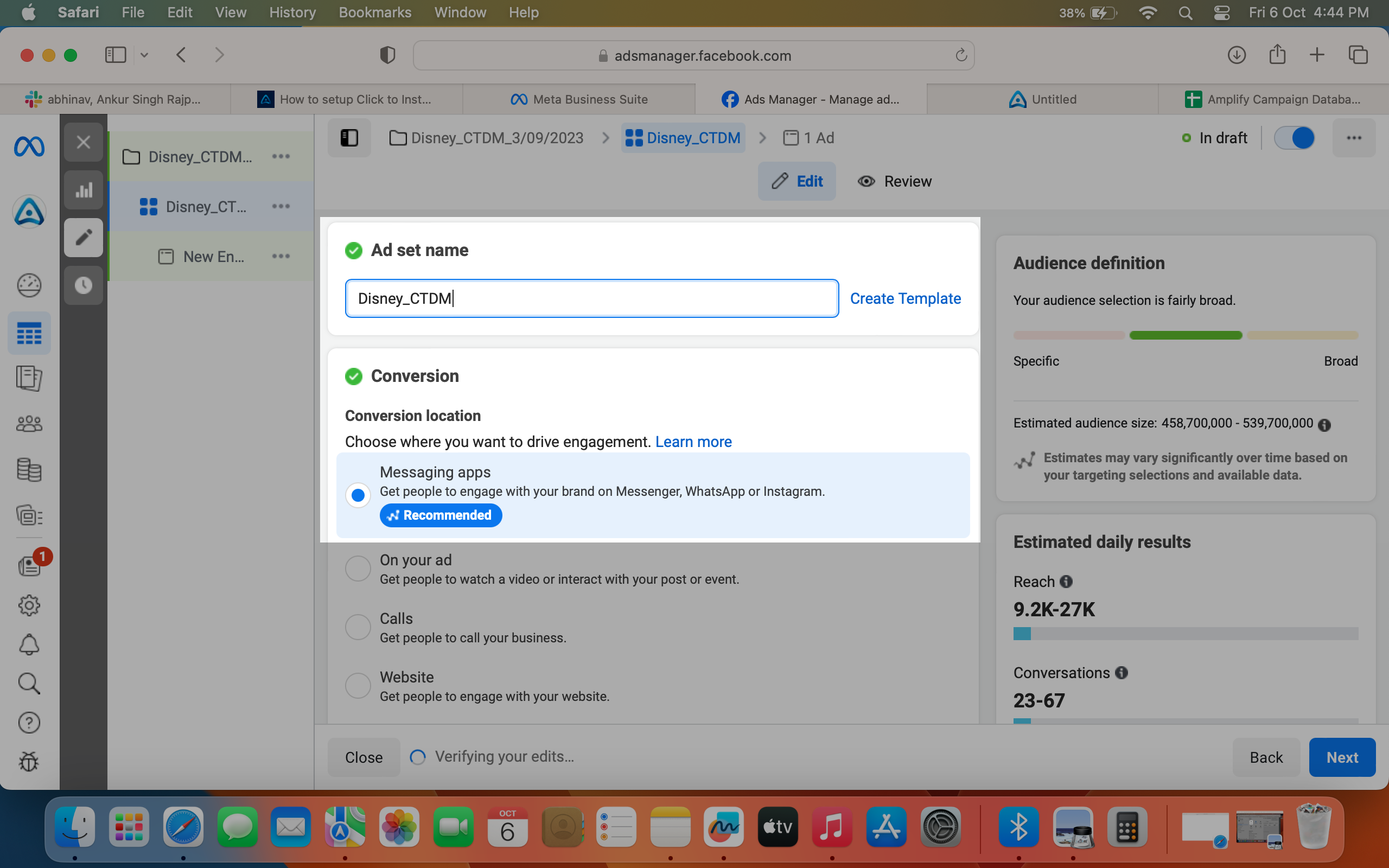This screenshot has height=868, width=1389.
Task: Open the notifications bell icon
Action: pos(29,644)
